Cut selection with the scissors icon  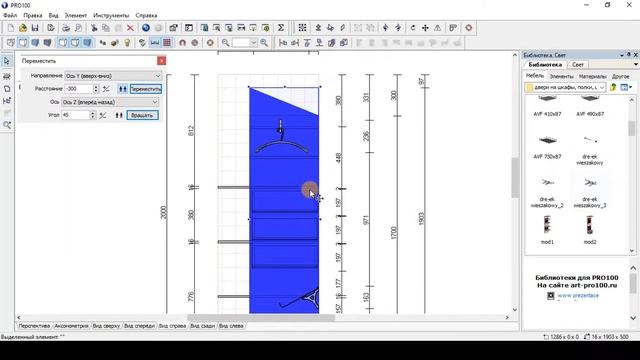[94, 28]
